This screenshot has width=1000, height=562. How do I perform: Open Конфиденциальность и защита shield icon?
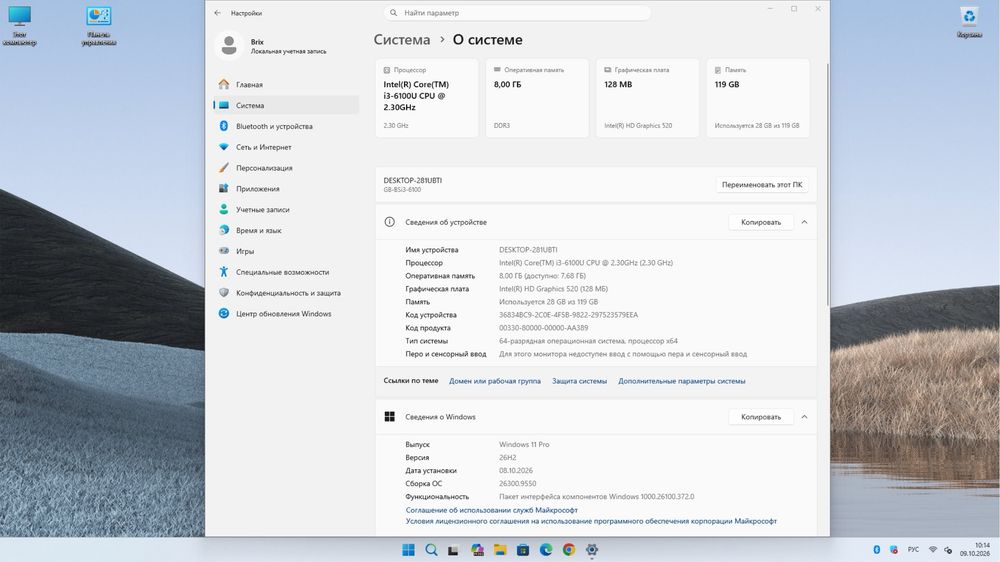pyautogui.click(x=224, y=293)
